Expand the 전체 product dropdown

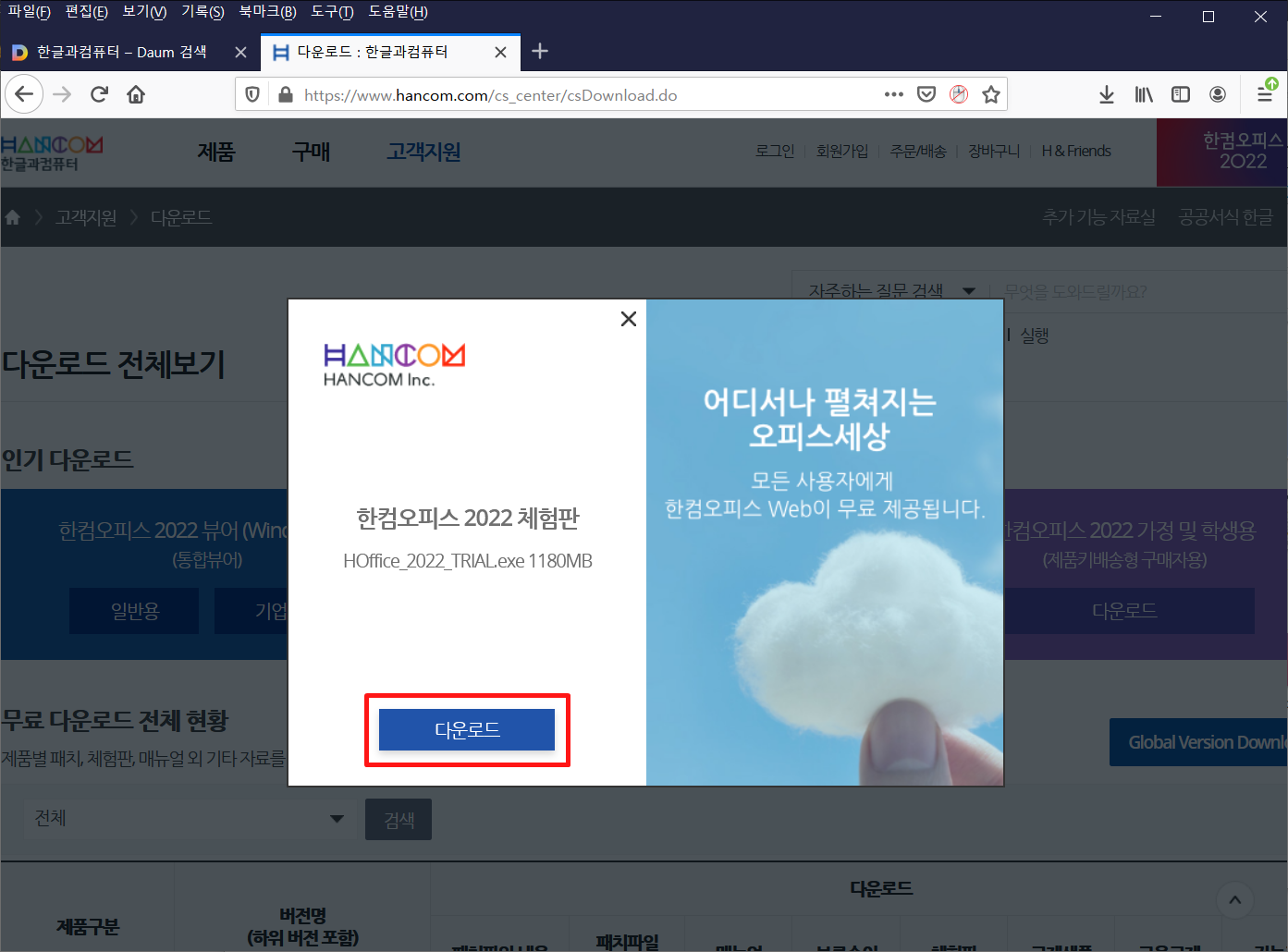tap(189, 818)
